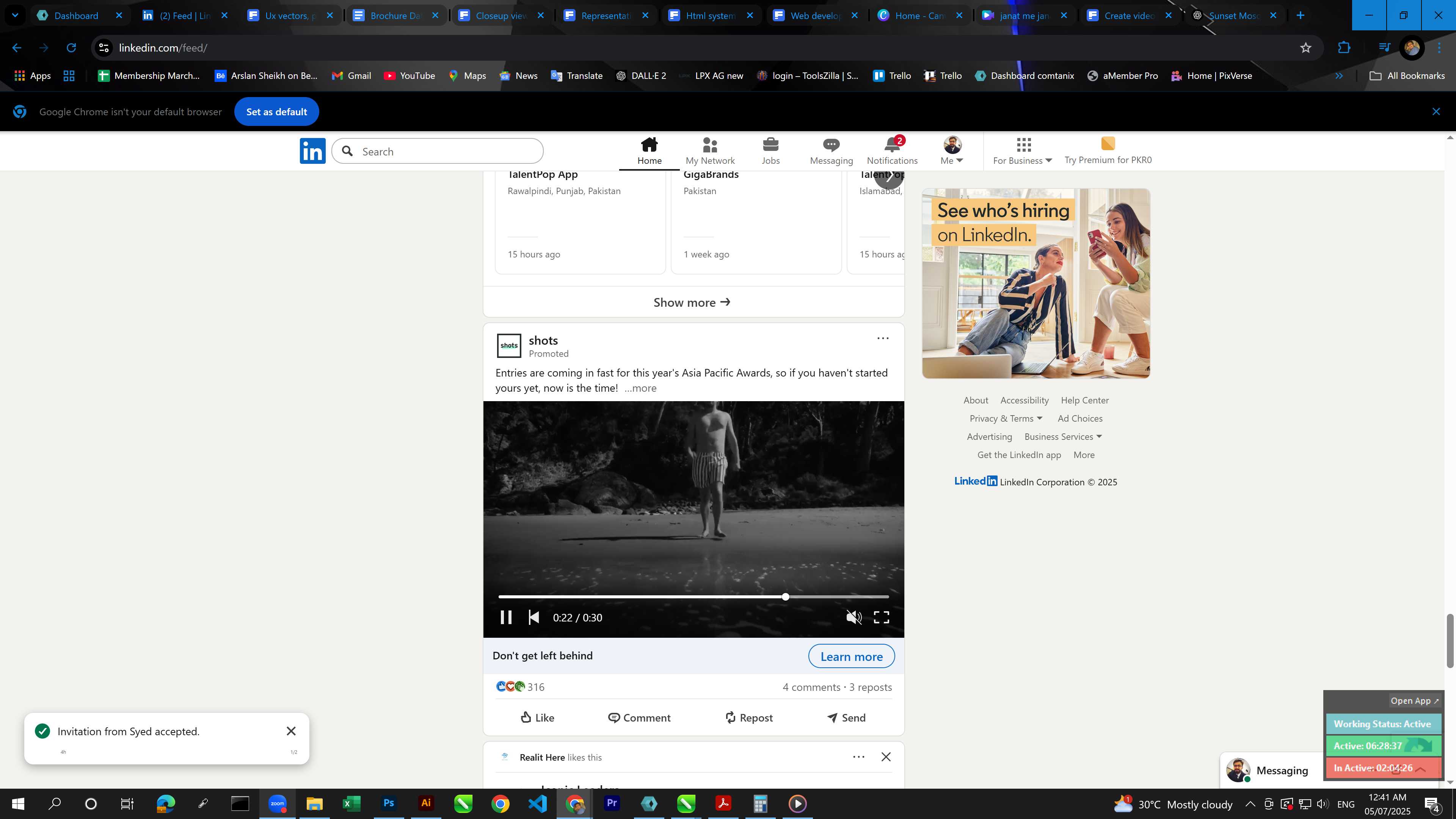Open All Bookmarks folder
Image resolution: width=1456 pixels, height=819 pixels.
point(1407,76)
